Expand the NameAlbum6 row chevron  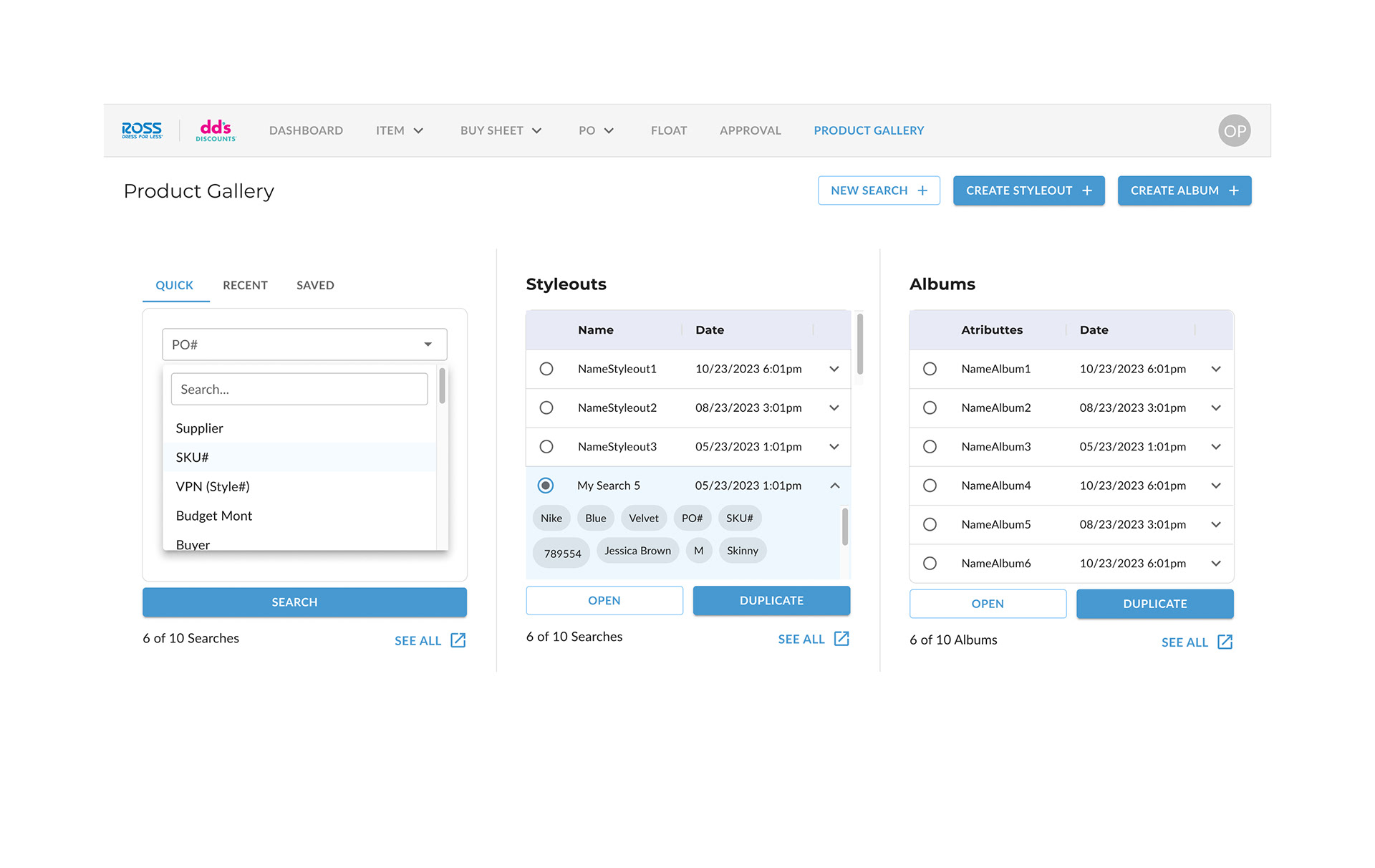pos(1216,564)
